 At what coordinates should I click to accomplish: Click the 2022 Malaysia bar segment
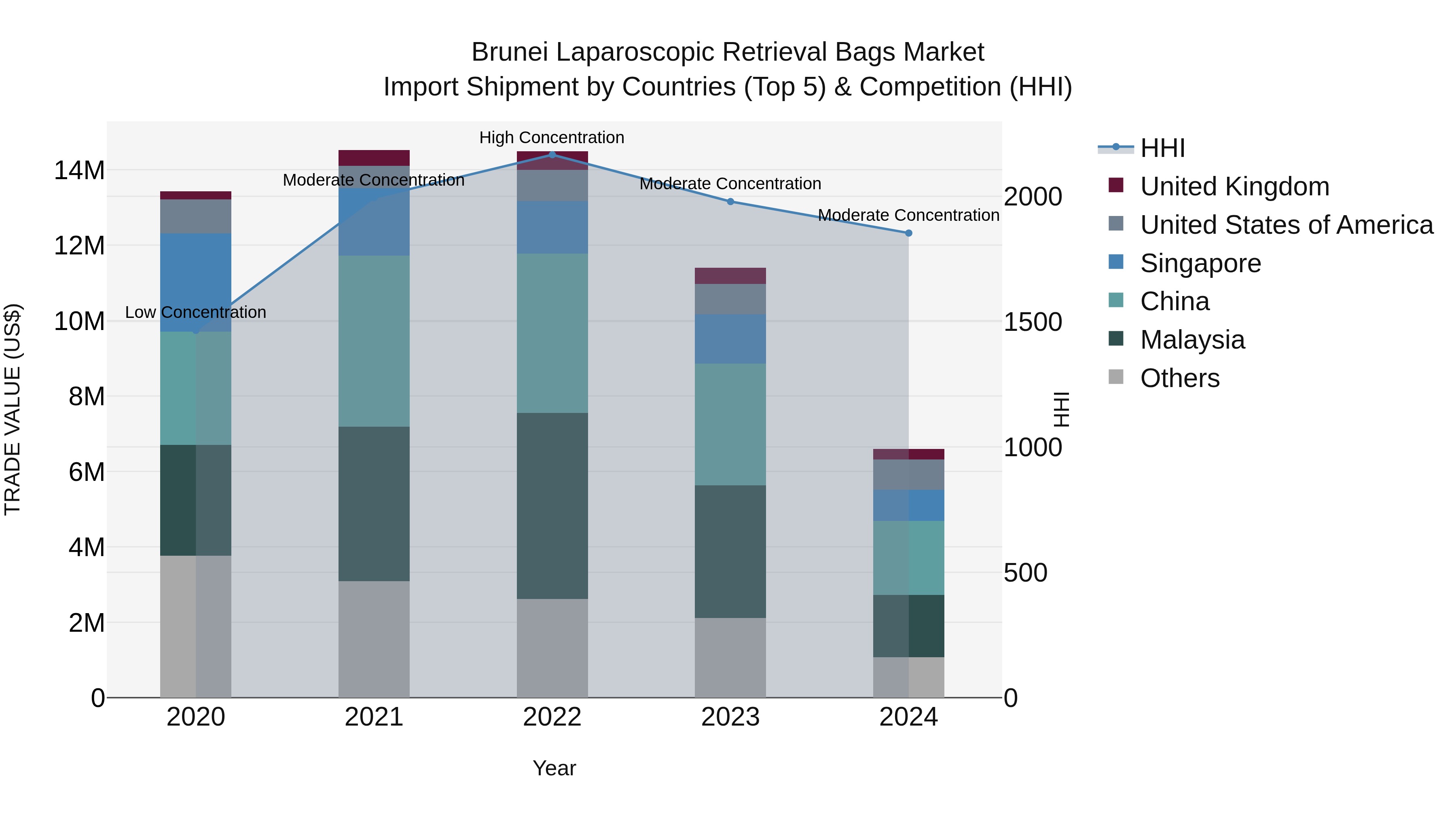click(552, 506)
